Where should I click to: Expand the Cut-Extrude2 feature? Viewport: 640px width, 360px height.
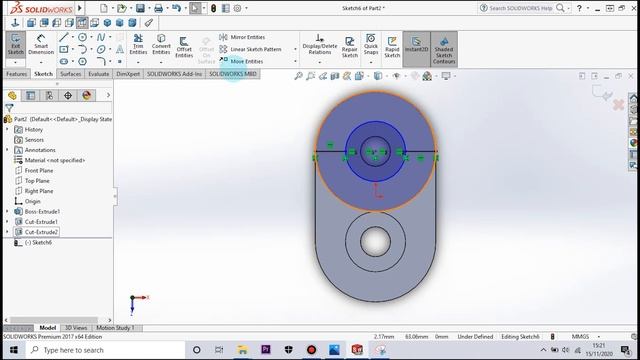7,232
